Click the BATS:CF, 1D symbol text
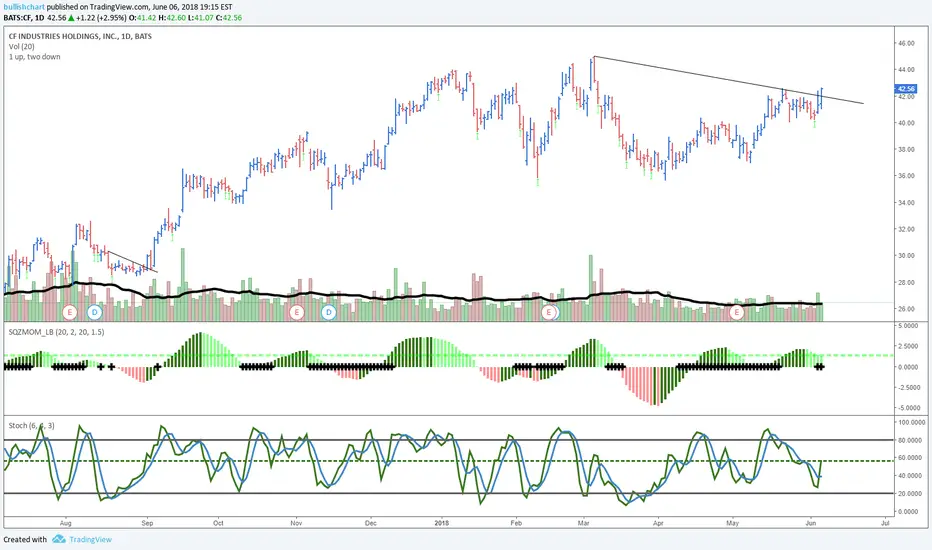 pos(23,18)
